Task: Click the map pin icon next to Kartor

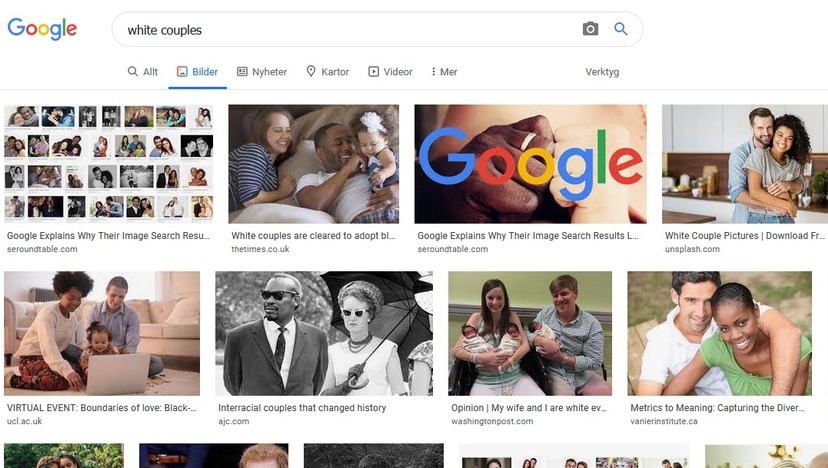Action: click(x=311, y=71)
